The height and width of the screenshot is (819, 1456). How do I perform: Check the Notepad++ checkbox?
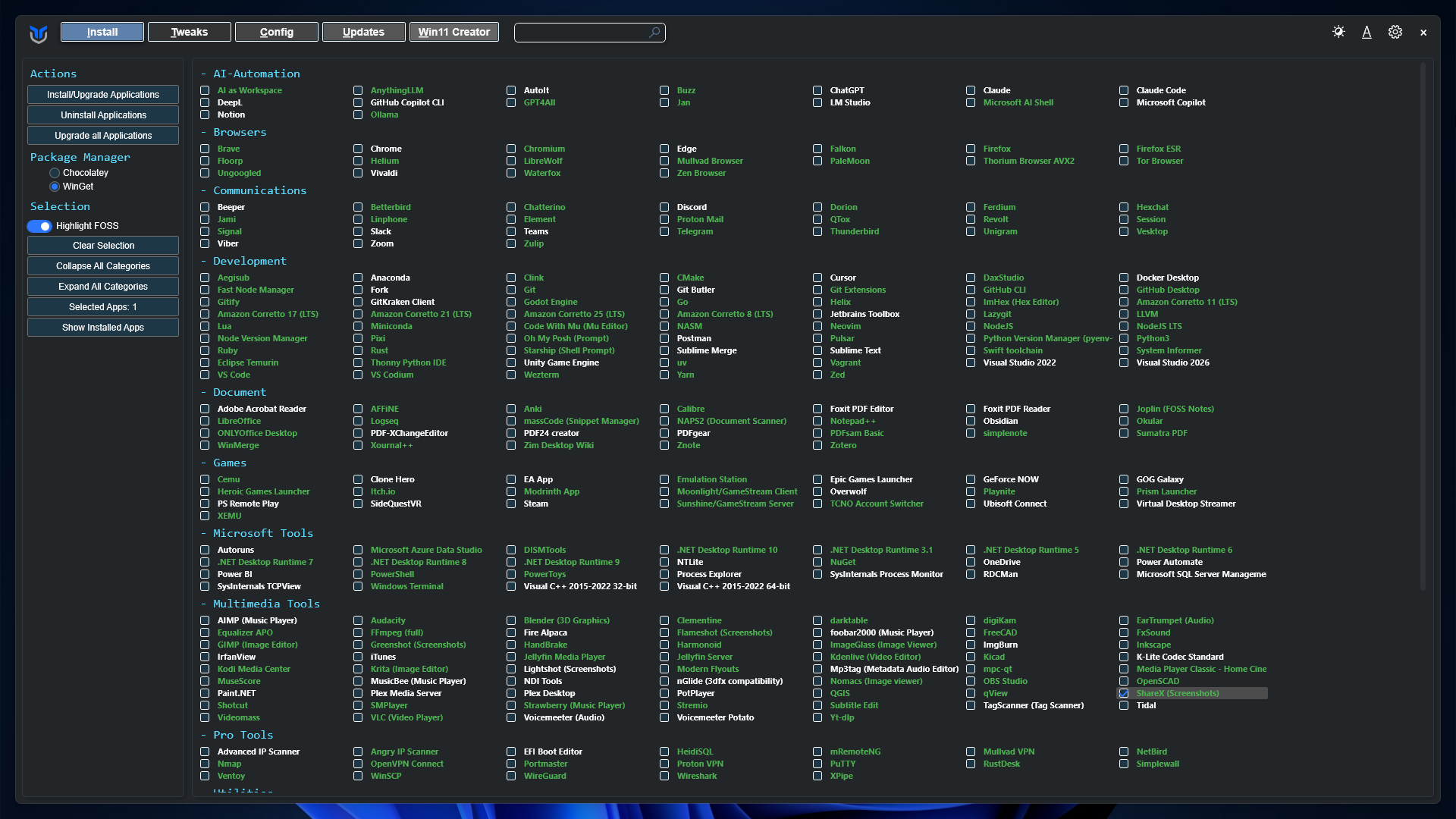click(x=817, y=421)
